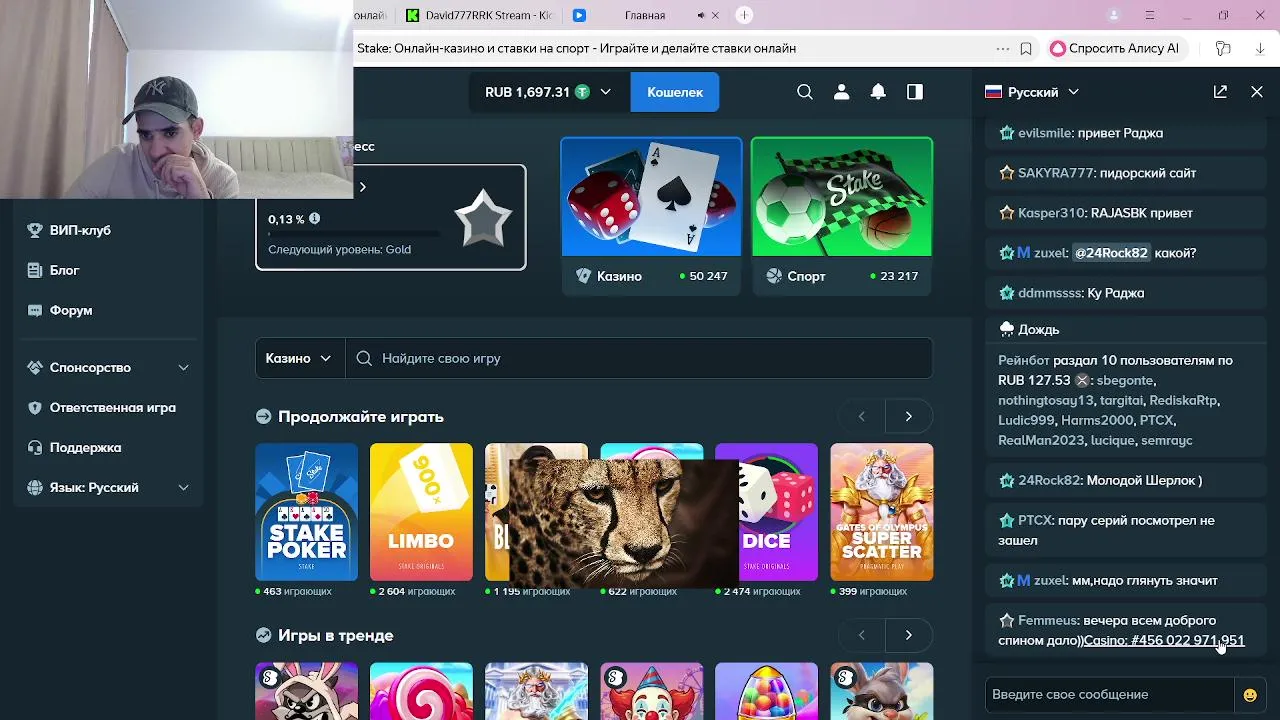Open the Казино category dropdown in search
Screen dimensions: 1280x720
[x=299, y=358]
